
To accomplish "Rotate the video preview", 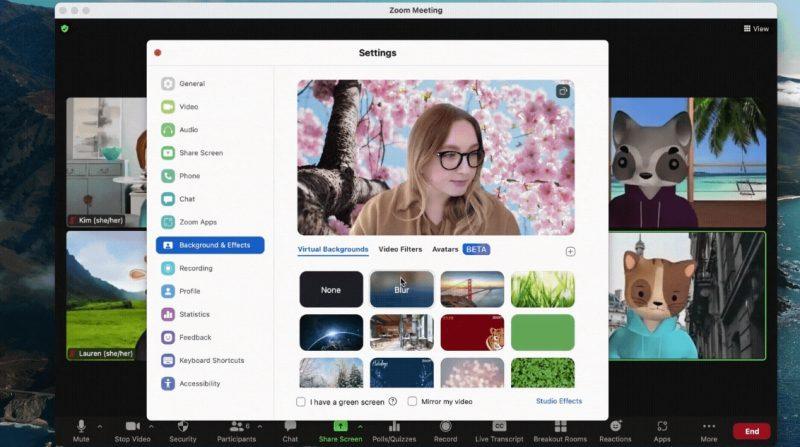I will pyautogui.click(x=563, y=91).
